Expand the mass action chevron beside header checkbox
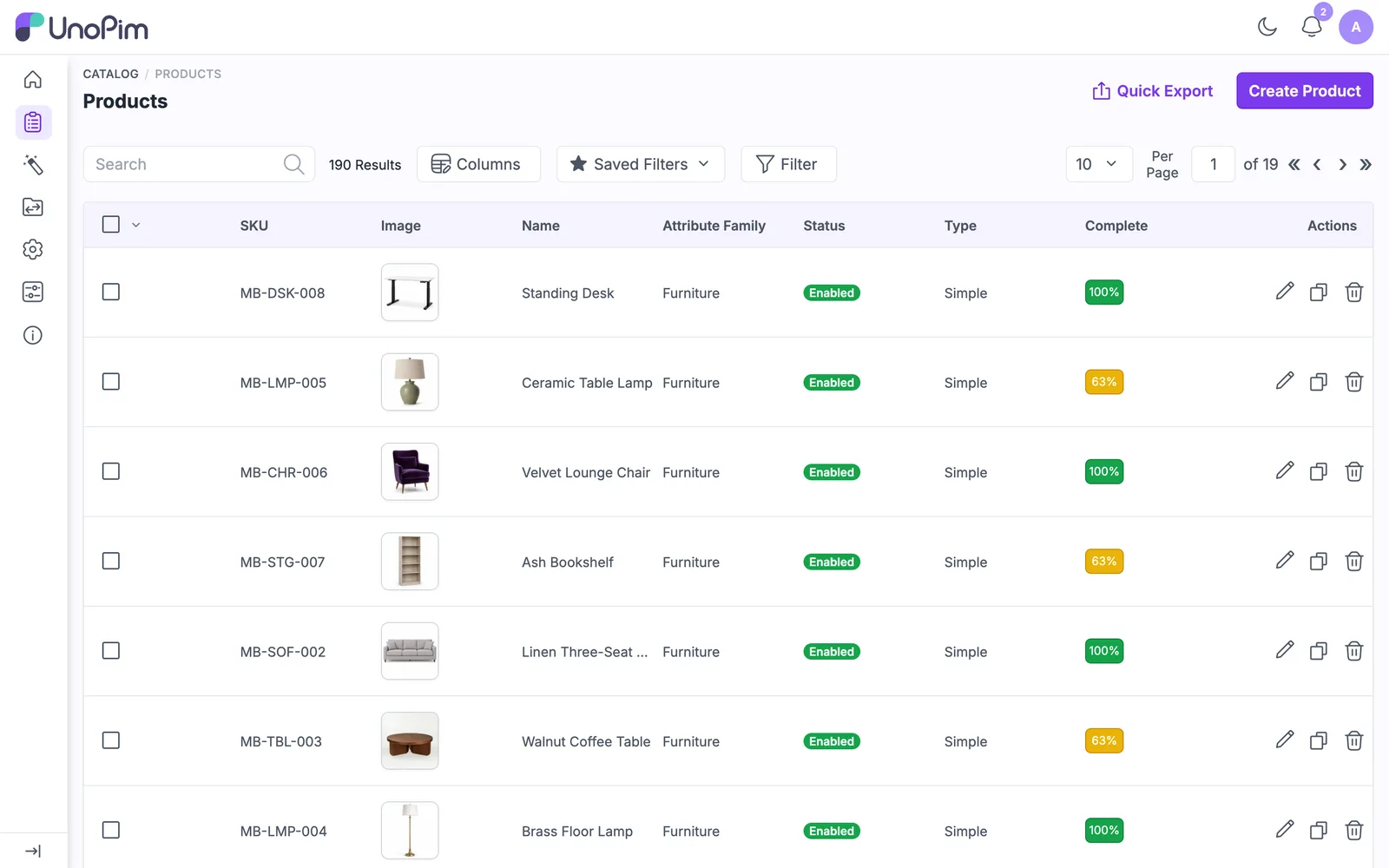This screenshot has height=868, width=1389. click(x=136, y=225)
